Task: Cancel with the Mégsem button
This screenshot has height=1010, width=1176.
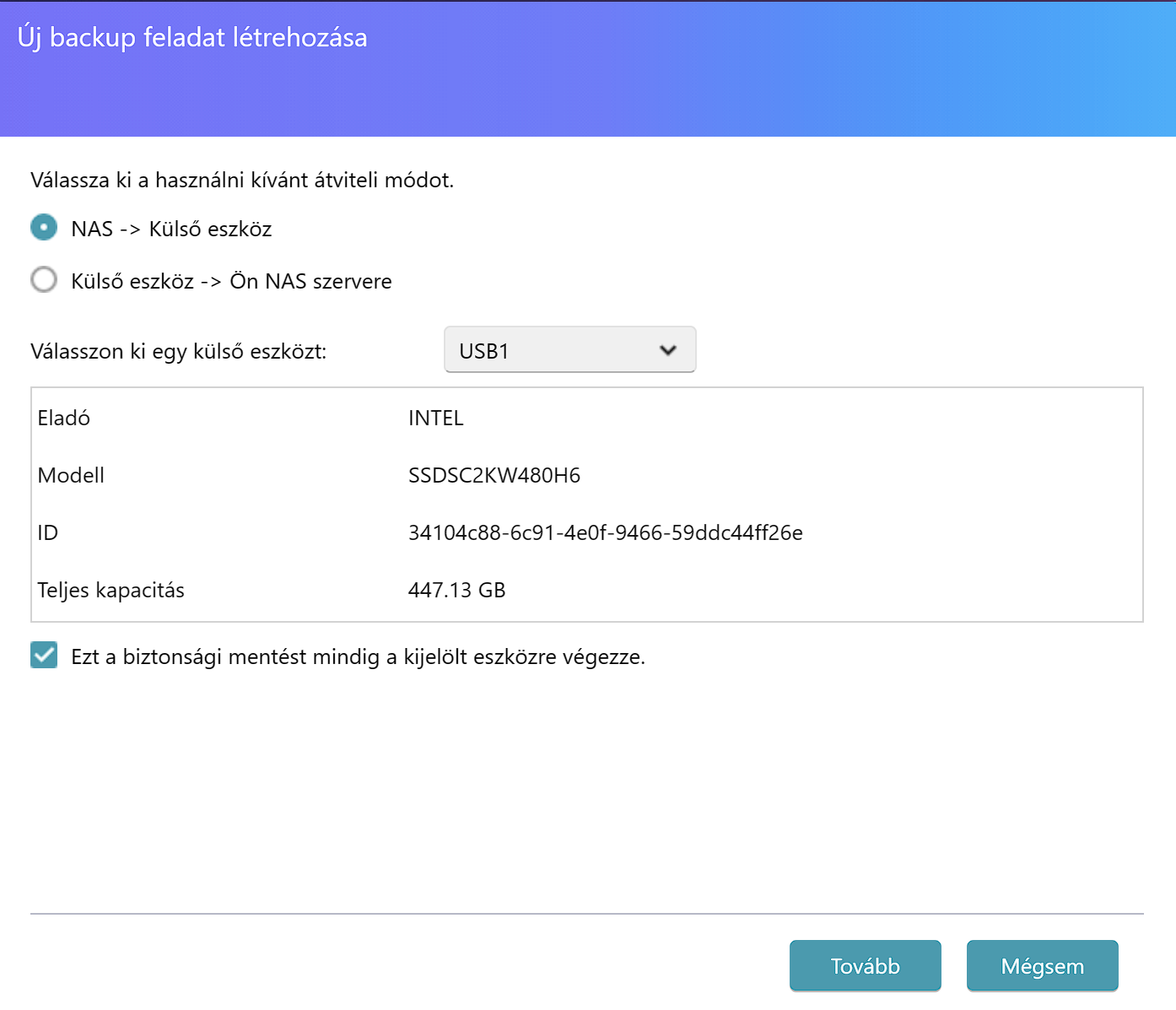Action: pyautogui.click(x=1043, y=966)
